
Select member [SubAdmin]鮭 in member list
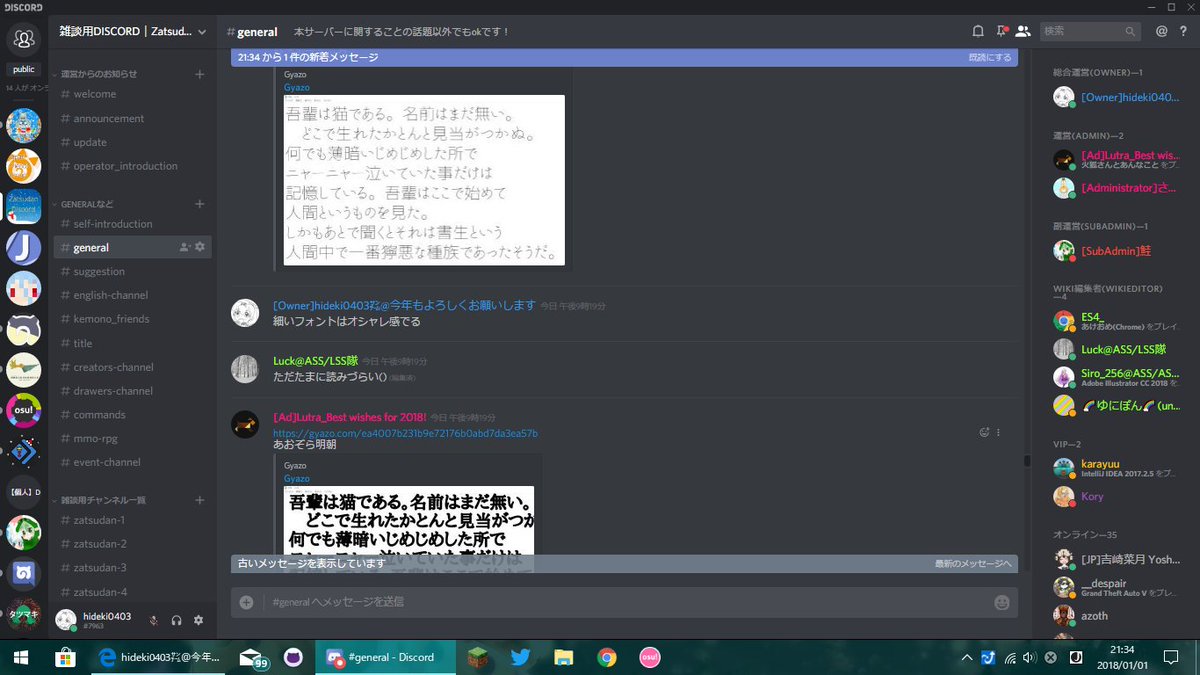pos(1115,250)
